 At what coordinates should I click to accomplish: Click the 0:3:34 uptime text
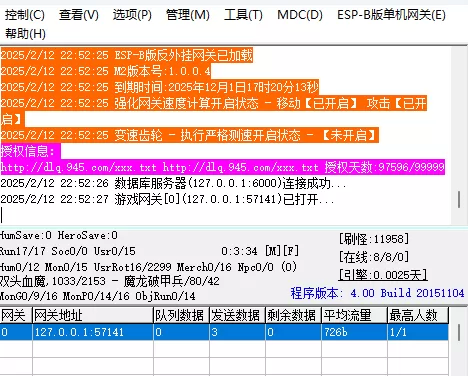(x=239, y=251)
